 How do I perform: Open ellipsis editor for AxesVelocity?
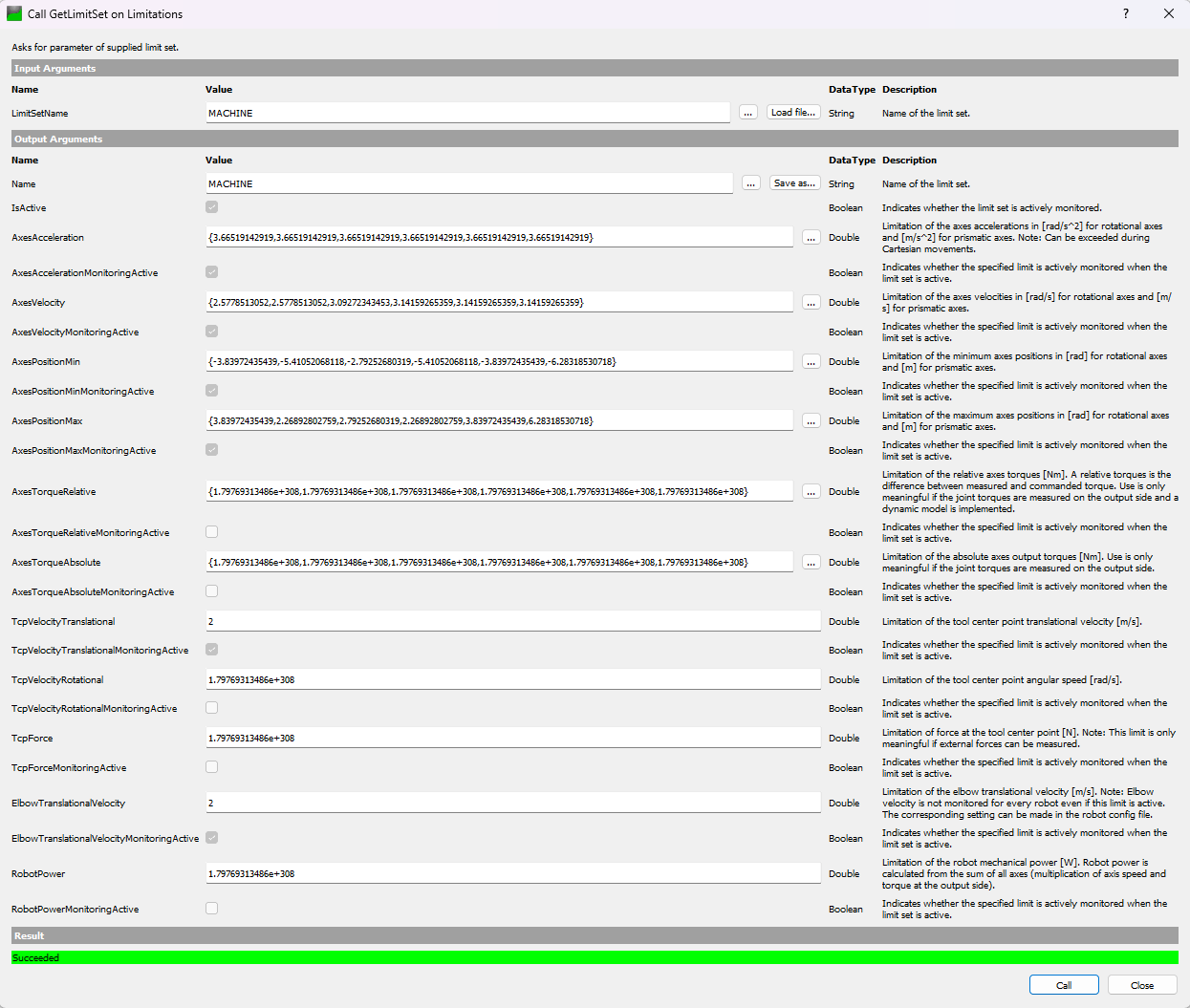(811, 303)
